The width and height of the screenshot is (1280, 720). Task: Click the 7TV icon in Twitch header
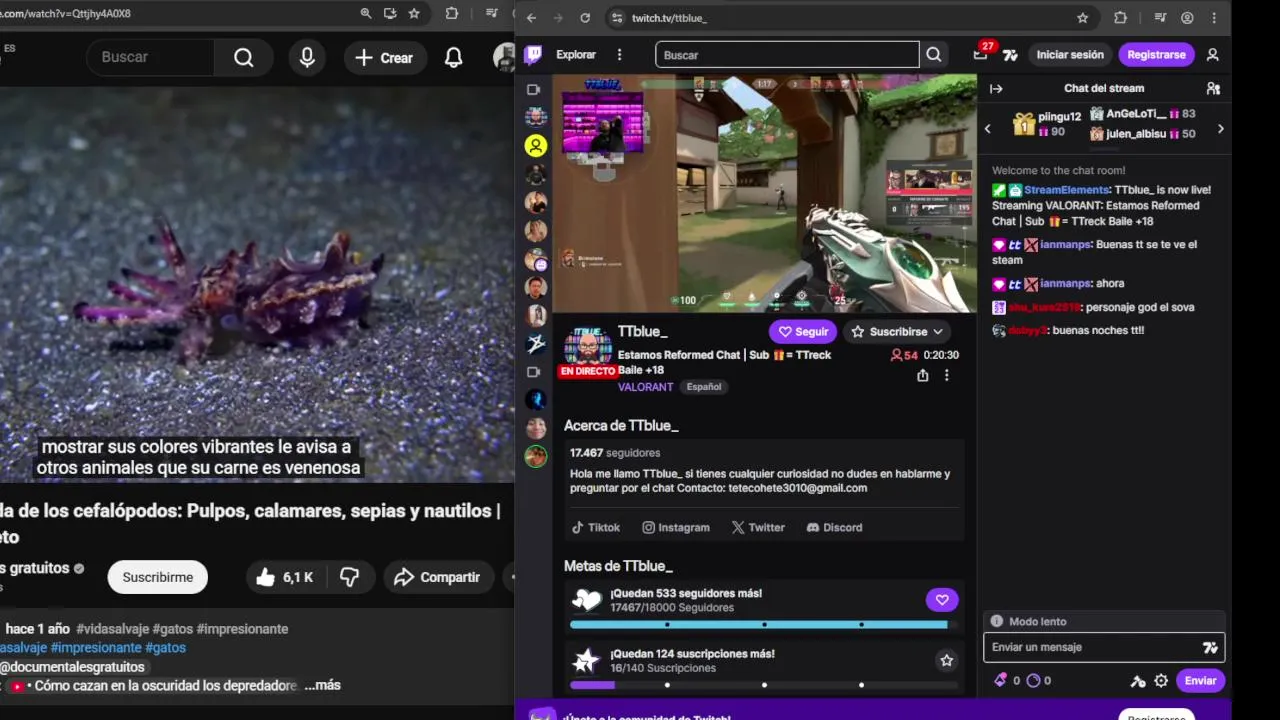tap(1010, 55)
